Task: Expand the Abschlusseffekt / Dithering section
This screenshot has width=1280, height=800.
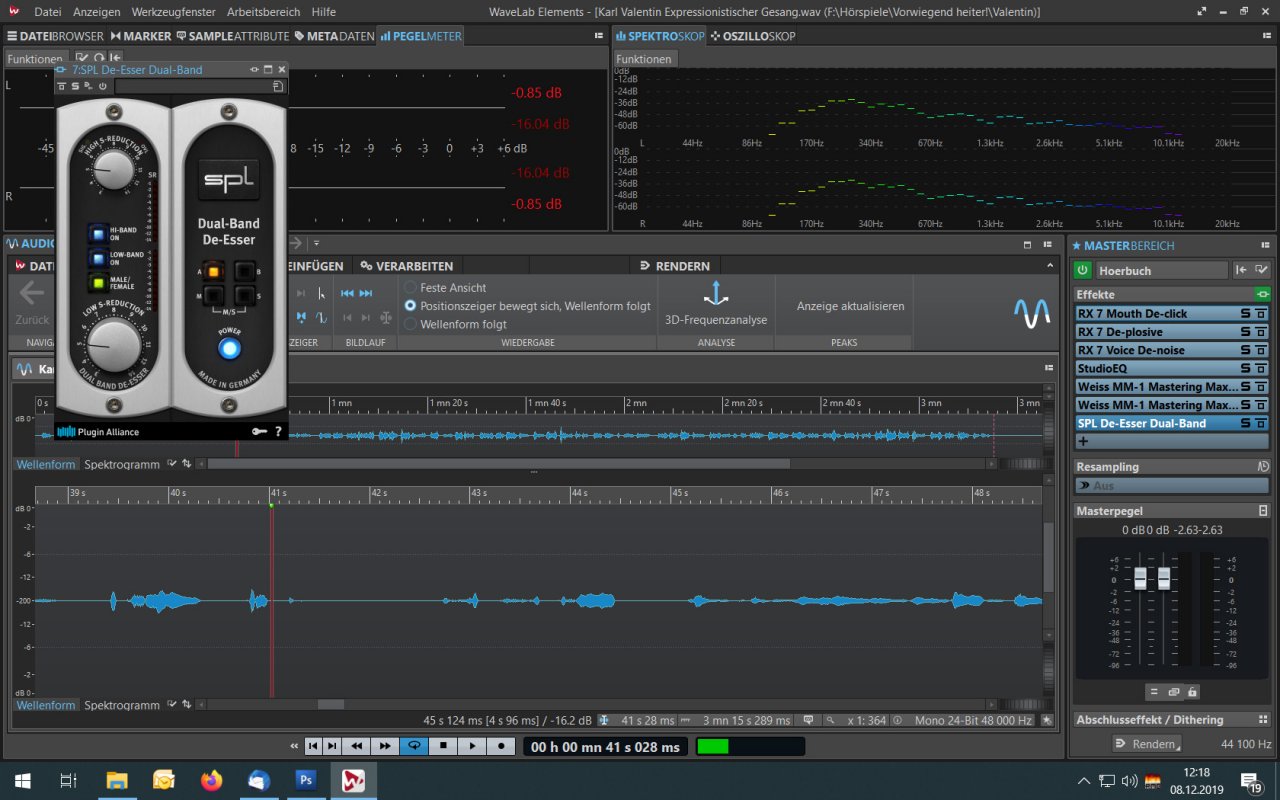Action: (1262, 720)
